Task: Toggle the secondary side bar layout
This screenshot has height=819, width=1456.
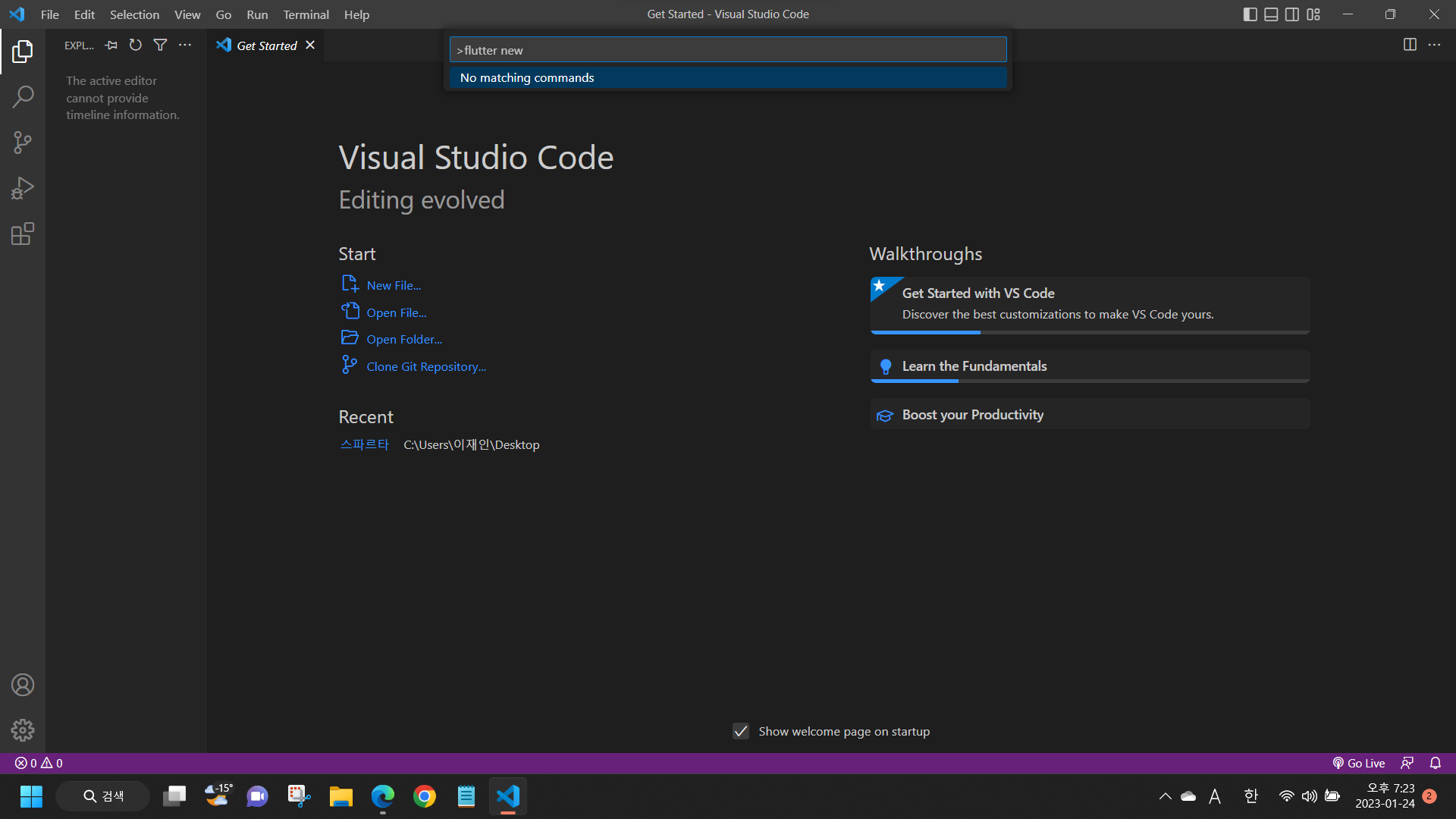Action: click(1292, 14)
